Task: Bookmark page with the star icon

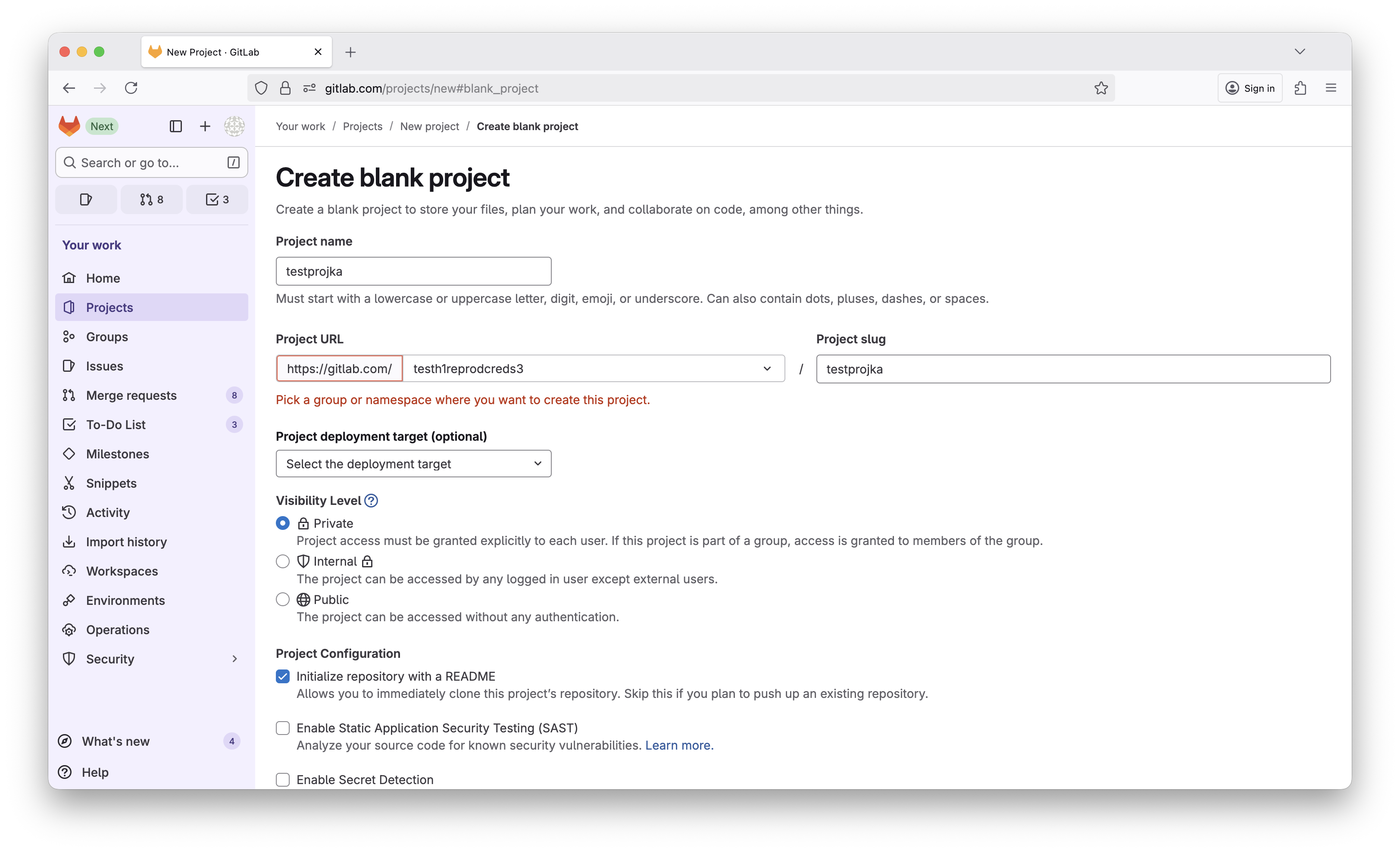Action: point(1101,88)
